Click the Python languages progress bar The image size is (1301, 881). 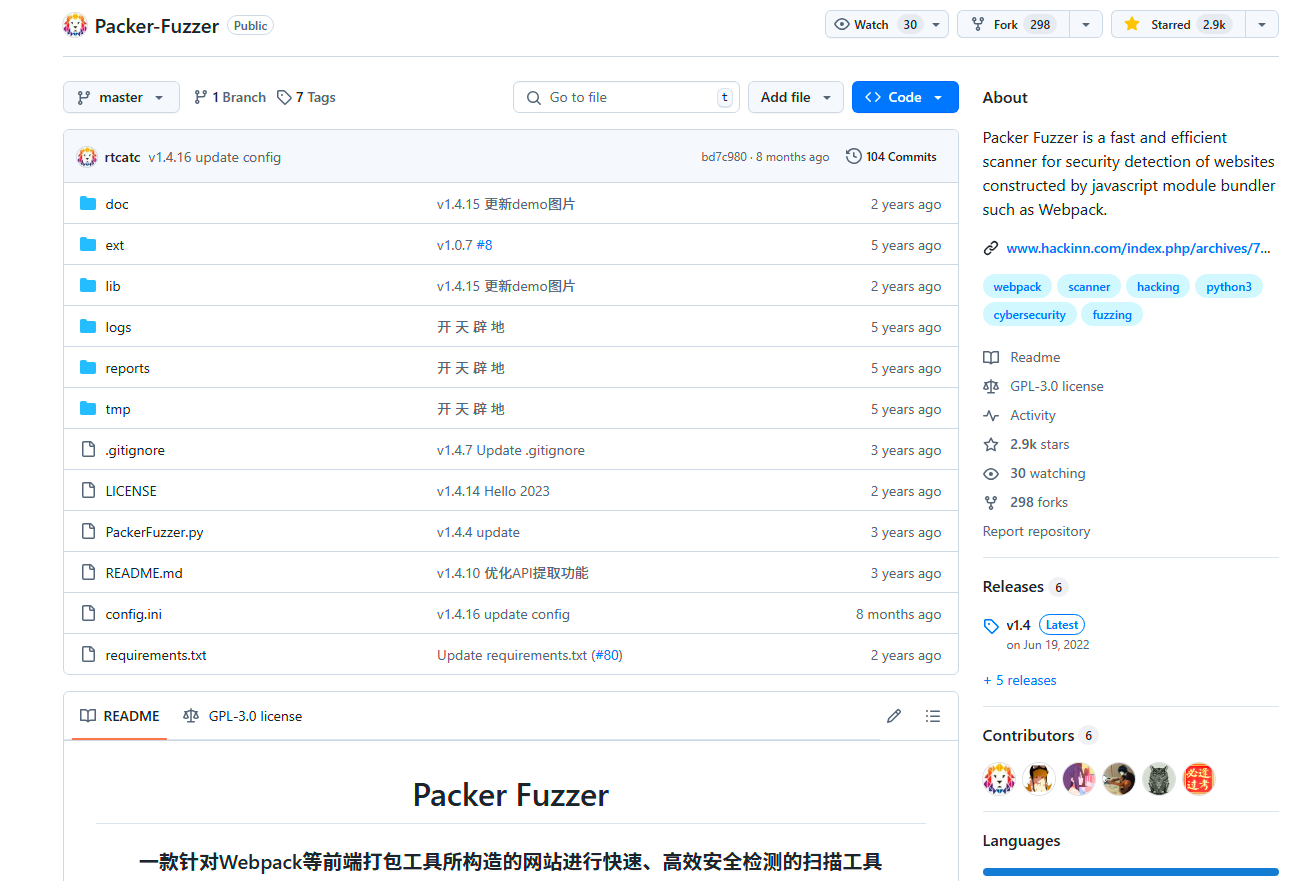coord(1130,872)
